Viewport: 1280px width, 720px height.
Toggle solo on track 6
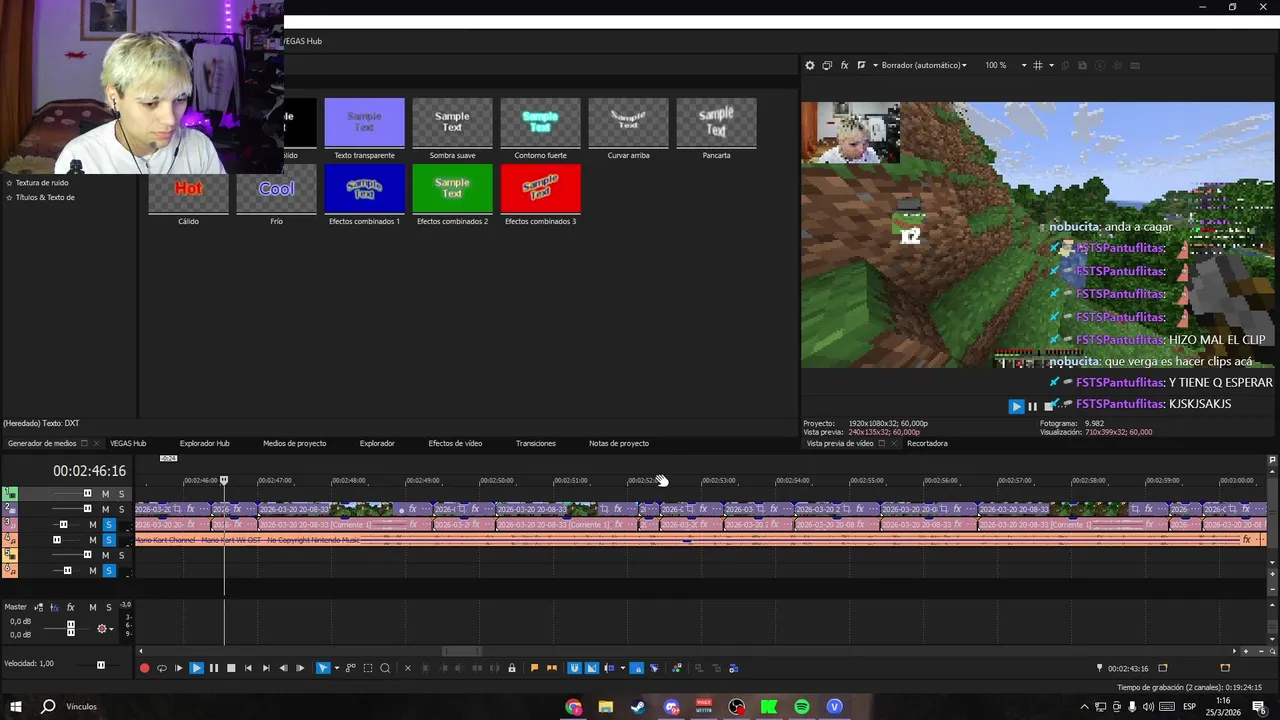[x=109, y=571]
